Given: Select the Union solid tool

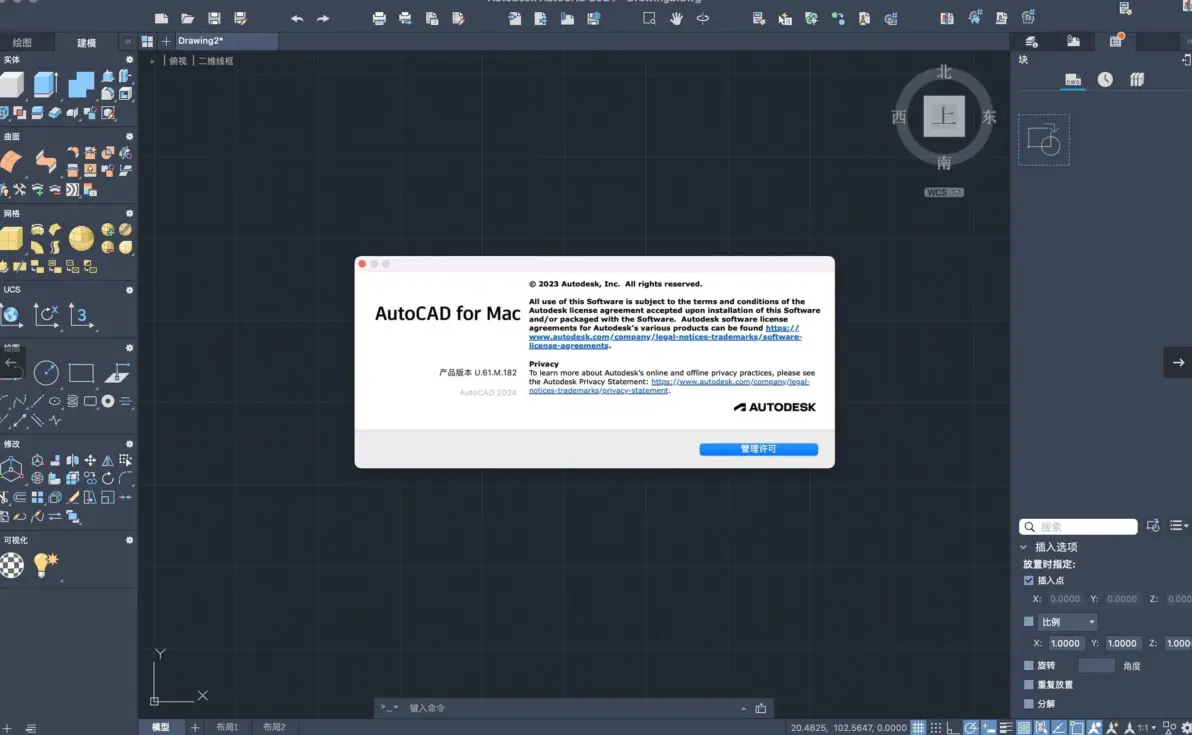Looking at the screenshot, I should point(81,84).
